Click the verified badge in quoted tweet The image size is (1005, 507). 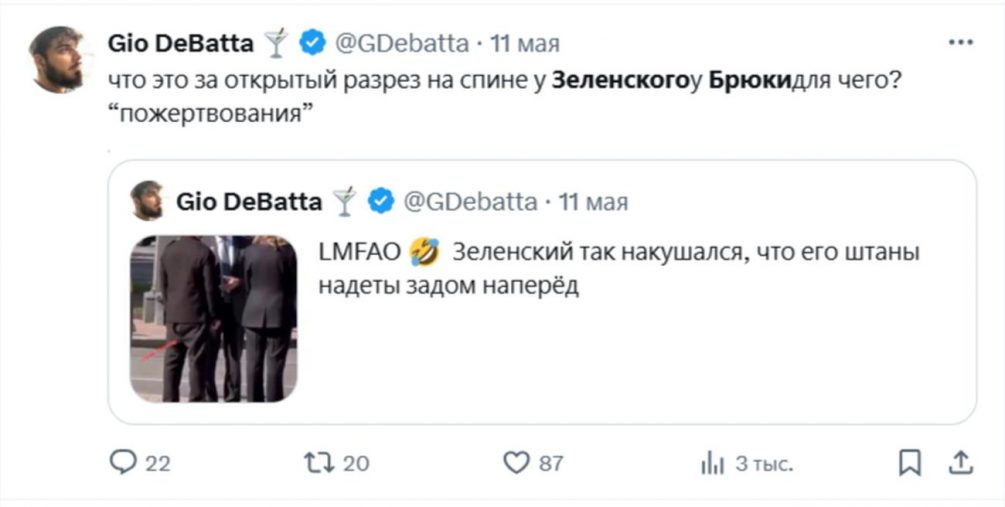coord(380,202)
